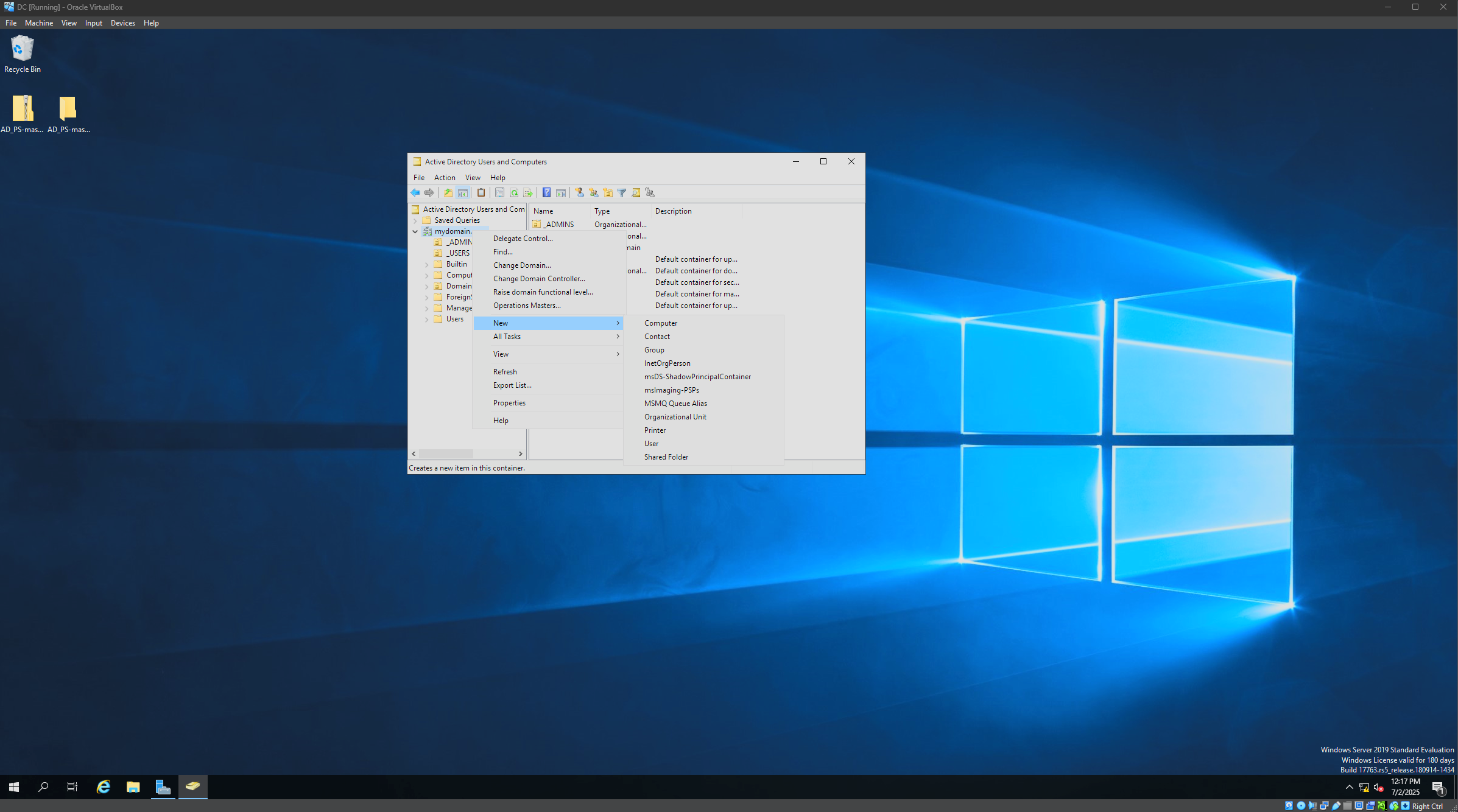Image resolution: width=1458 pixels, height=812 pixels.
Task: Select Group from the New submenu
Action: point(703,350)
